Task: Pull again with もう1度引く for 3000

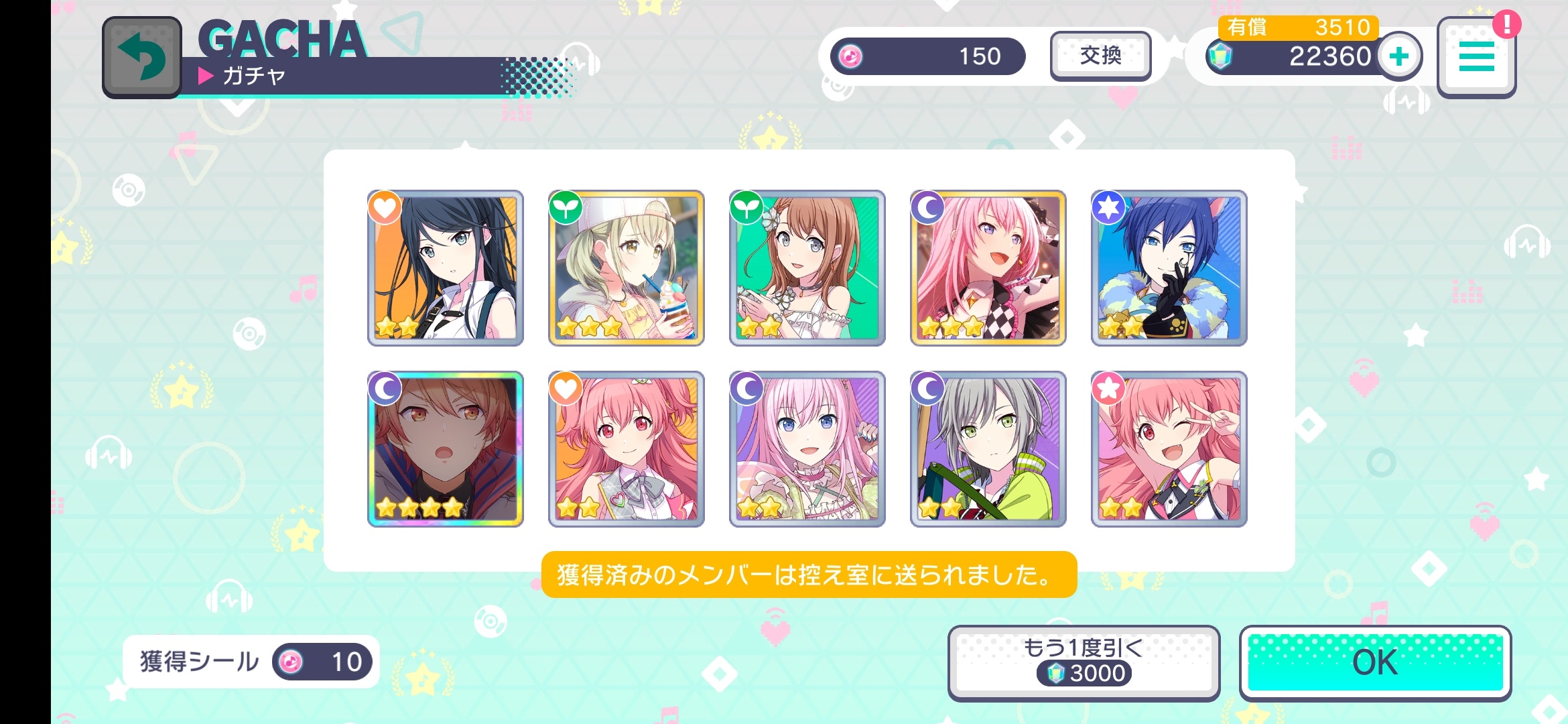Action: pos(1084,663)
